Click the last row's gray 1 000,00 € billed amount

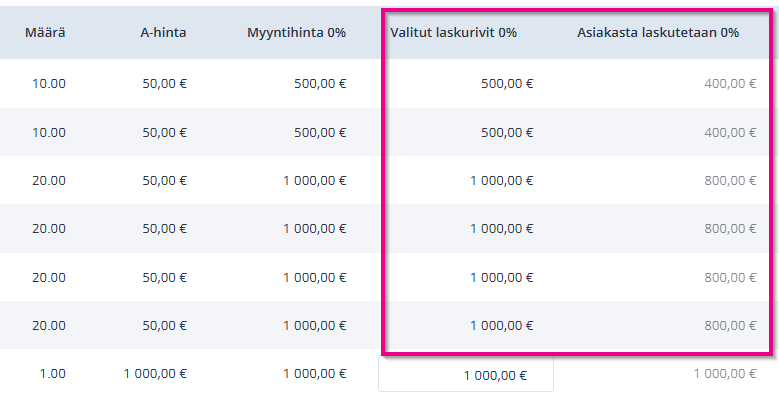(725, 374)
